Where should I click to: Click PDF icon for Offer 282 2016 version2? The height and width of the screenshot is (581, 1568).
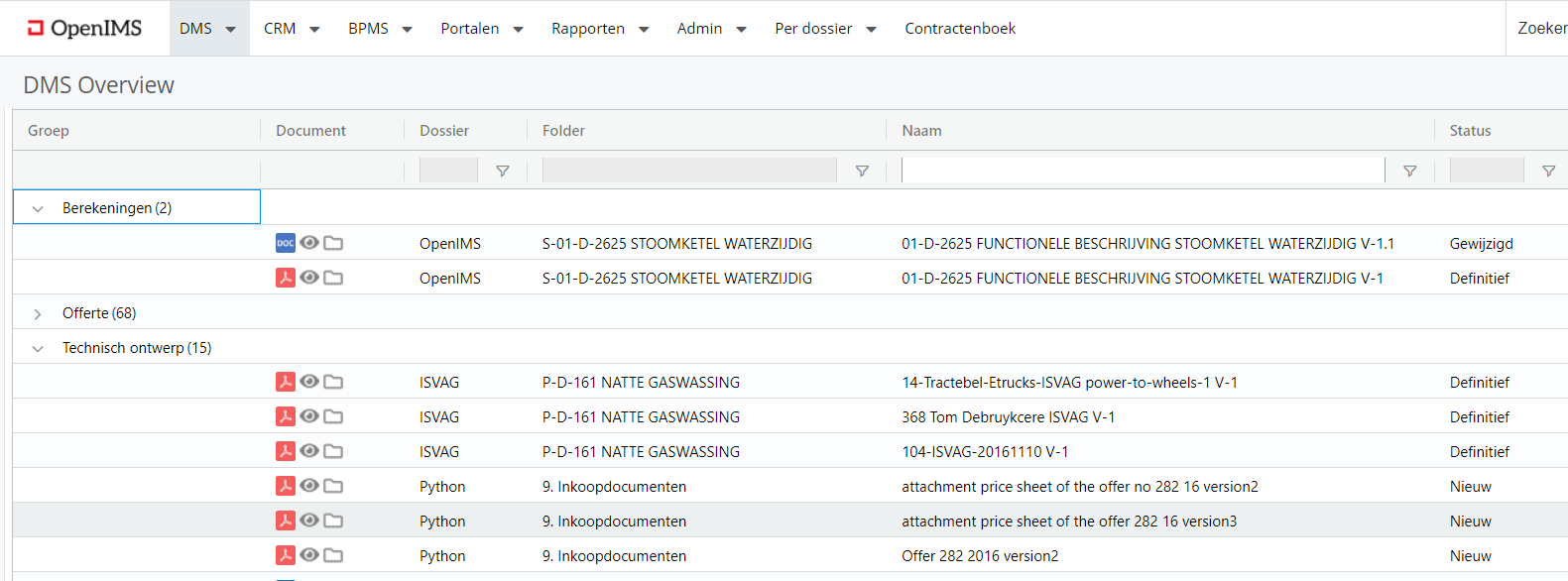pos(286,555)
